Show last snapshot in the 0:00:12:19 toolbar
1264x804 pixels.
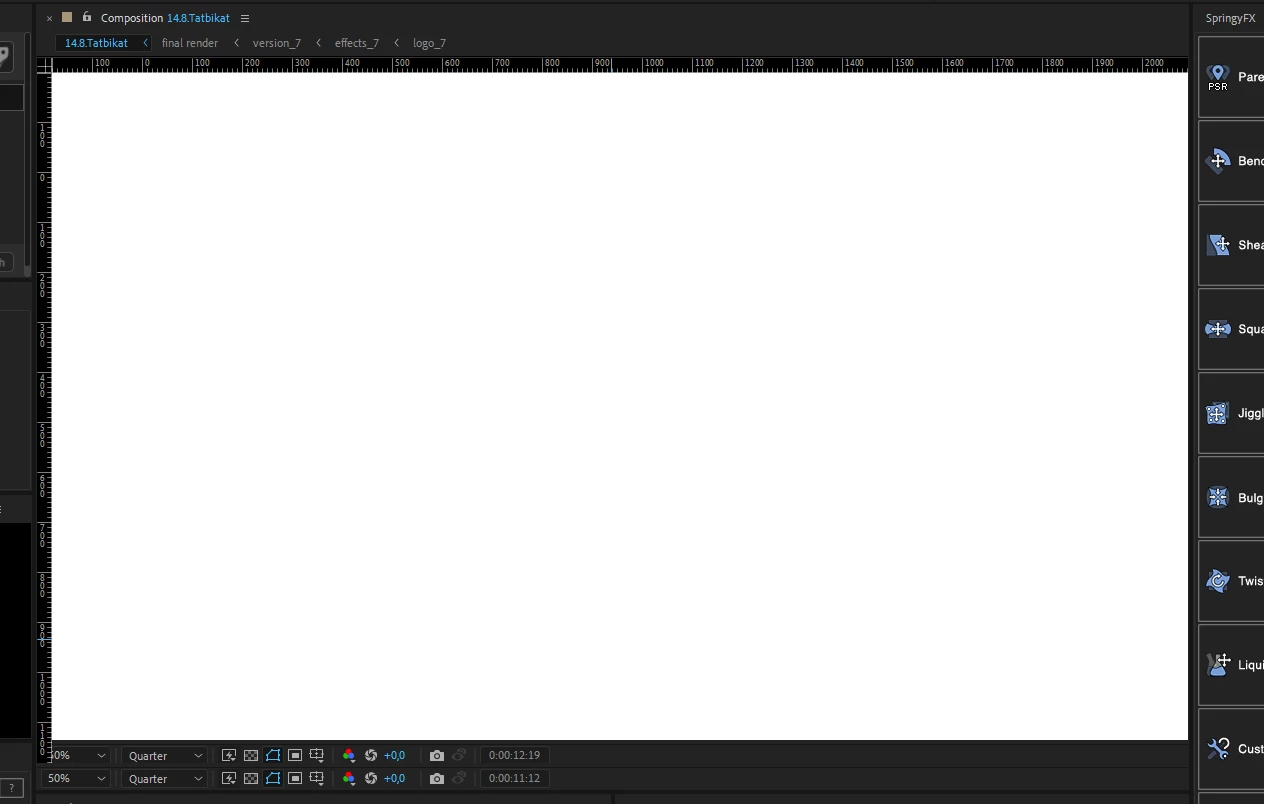click(459, 755)
